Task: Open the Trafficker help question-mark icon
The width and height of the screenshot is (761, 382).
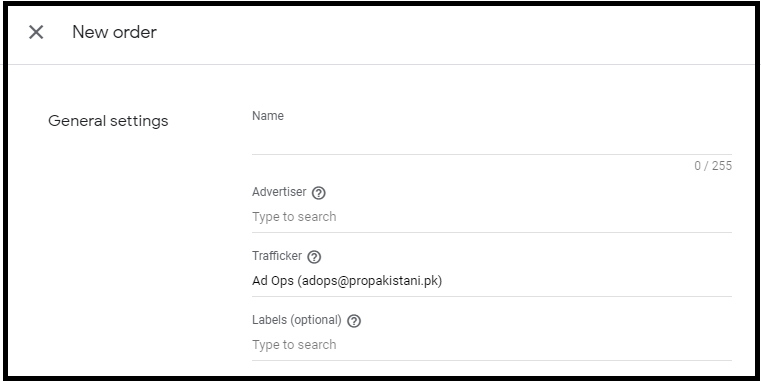Action: pos(314,257)
